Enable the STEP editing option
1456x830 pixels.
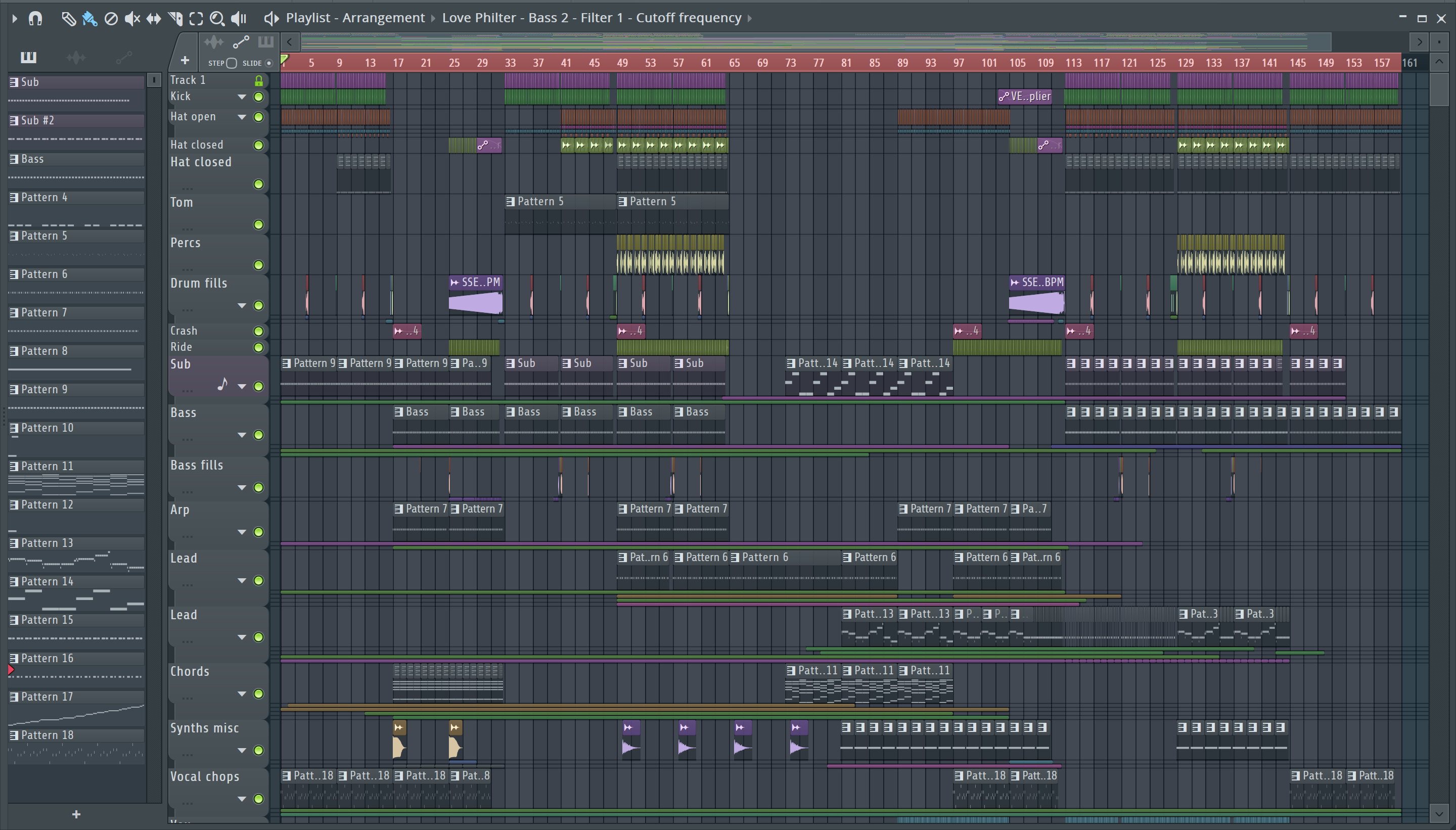[x=231, y=63]
